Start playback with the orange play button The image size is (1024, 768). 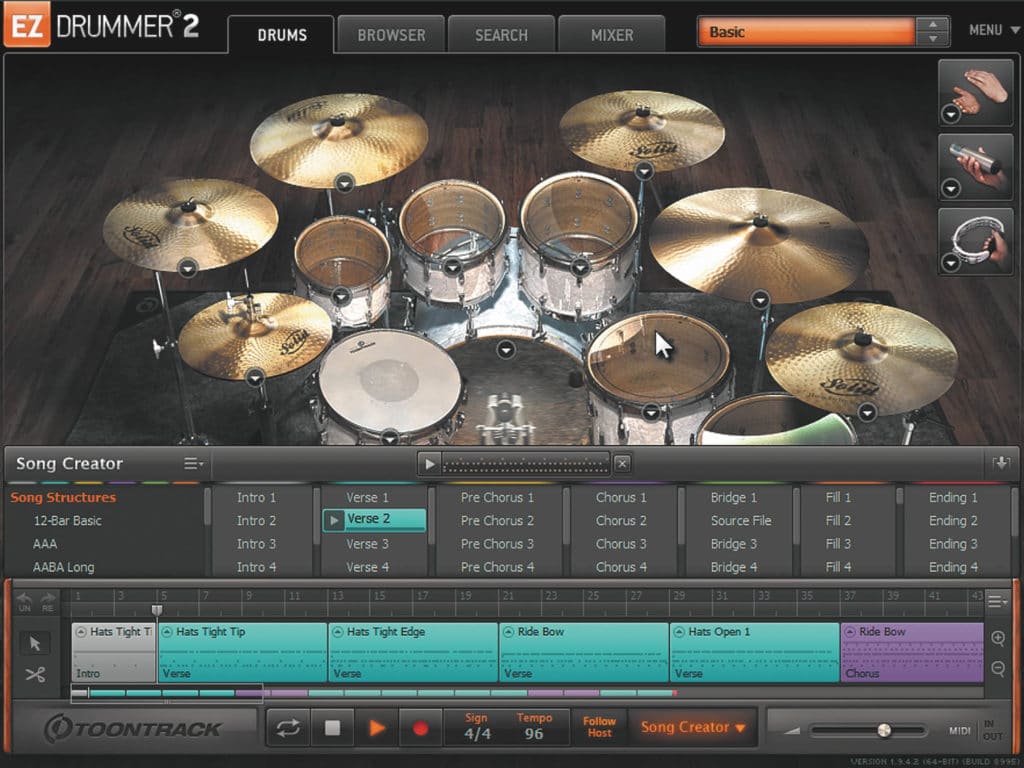pyautogui.click(x=377, y=728)
